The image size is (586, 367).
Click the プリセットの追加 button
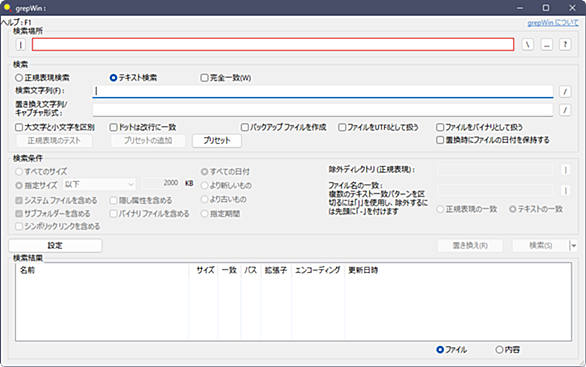point(148,141)
